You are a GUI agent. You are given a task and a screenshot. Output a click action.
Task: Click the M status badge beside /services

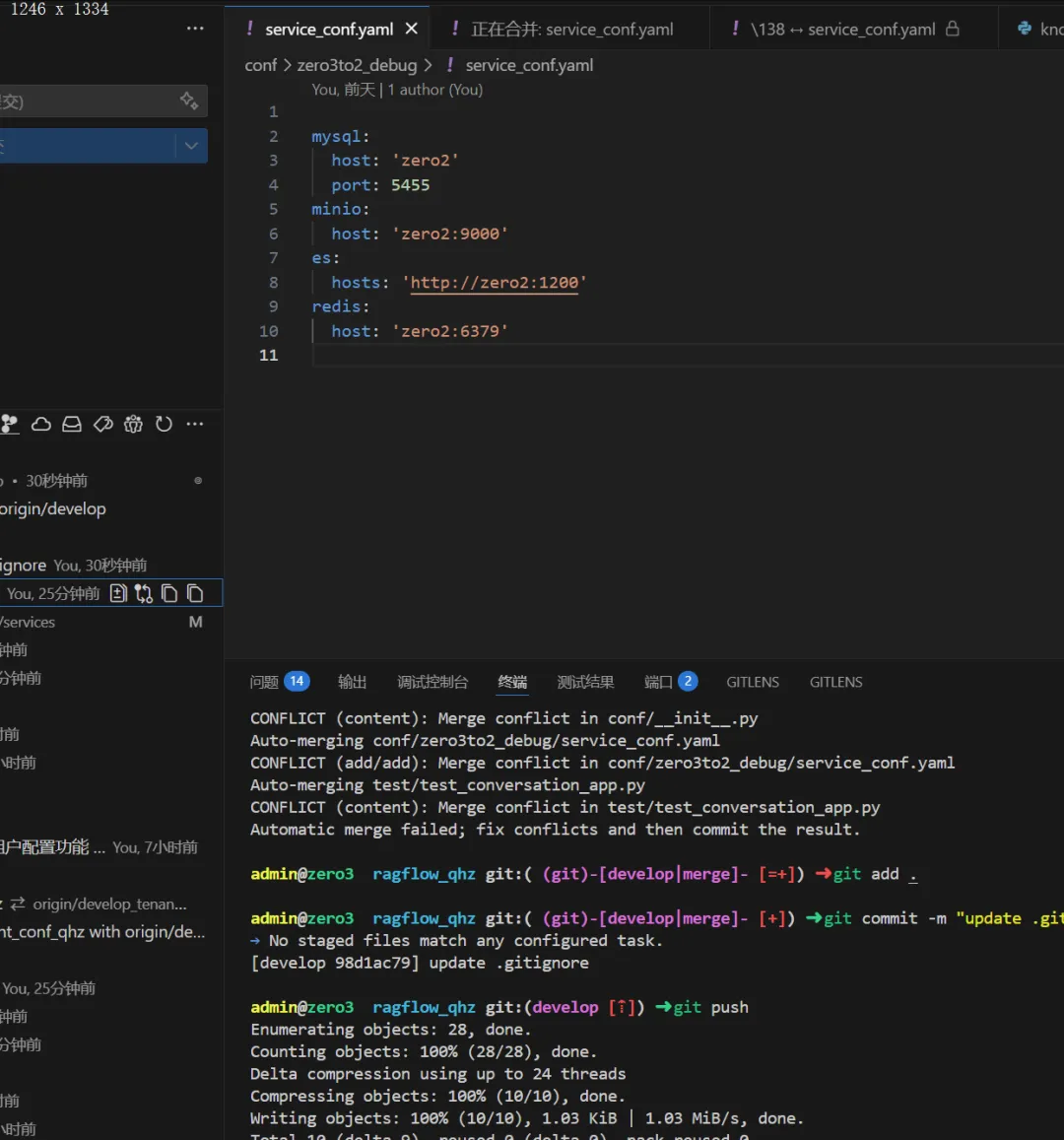(x=195, y=623)
